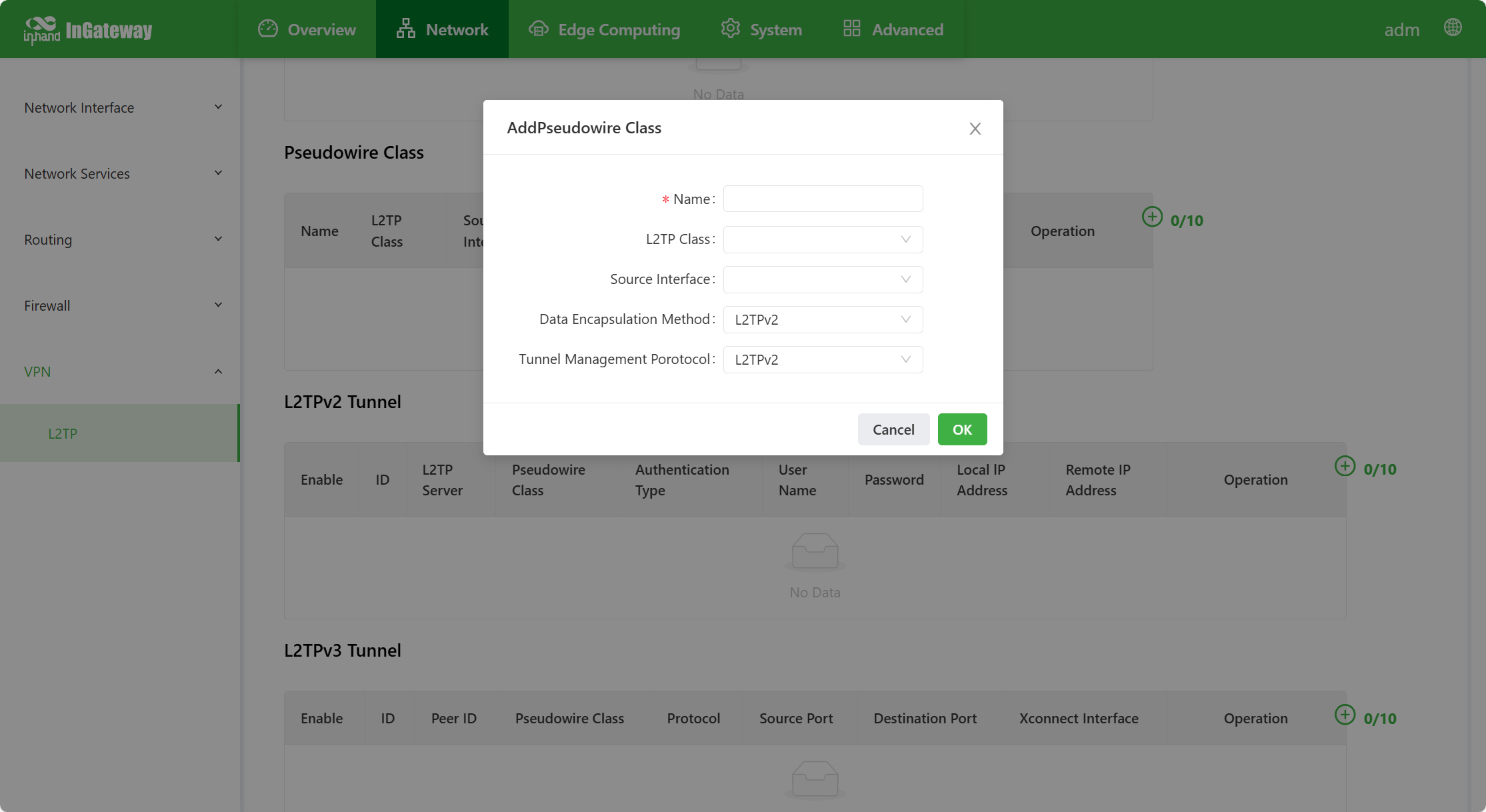The height and width of the screenshot is (812, 1486).
Task: Change the Data Encapsulation Method dropdown
Action: click(x=823, y=319)
